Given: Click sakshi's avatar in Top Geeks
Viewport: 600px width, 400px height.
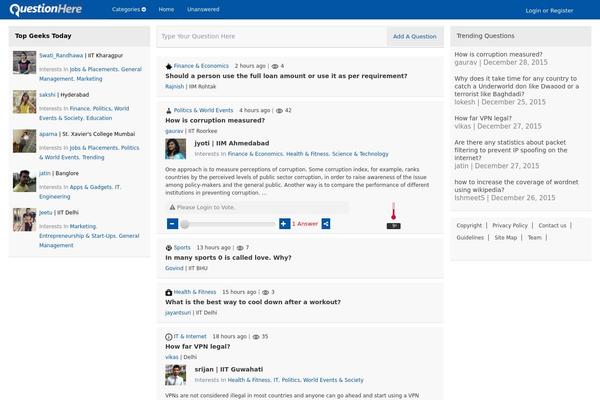Looking at the screenshot, I should [x=24, y=102].
